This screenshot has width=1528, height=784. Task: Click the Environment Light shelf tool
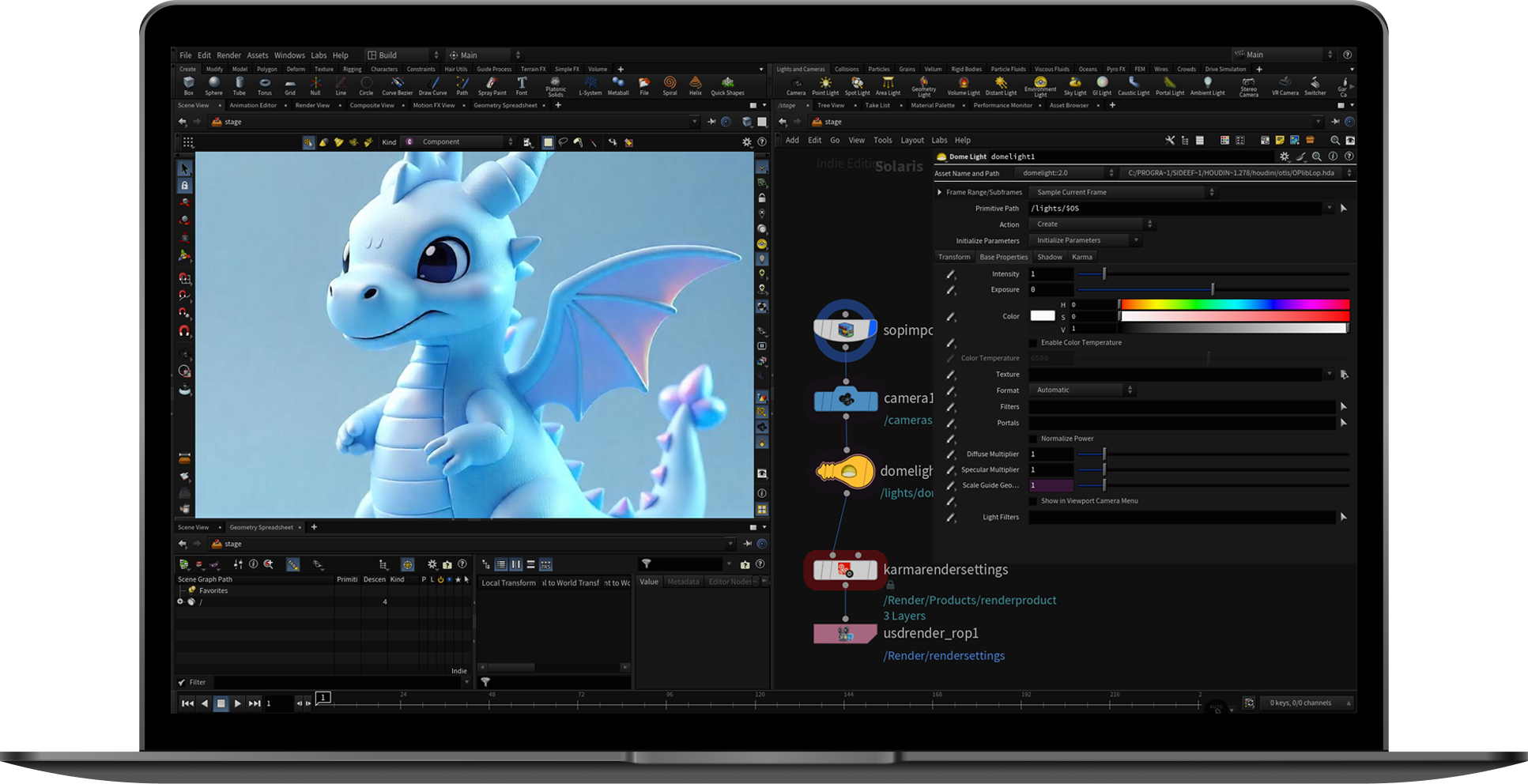pos(1040,85)
